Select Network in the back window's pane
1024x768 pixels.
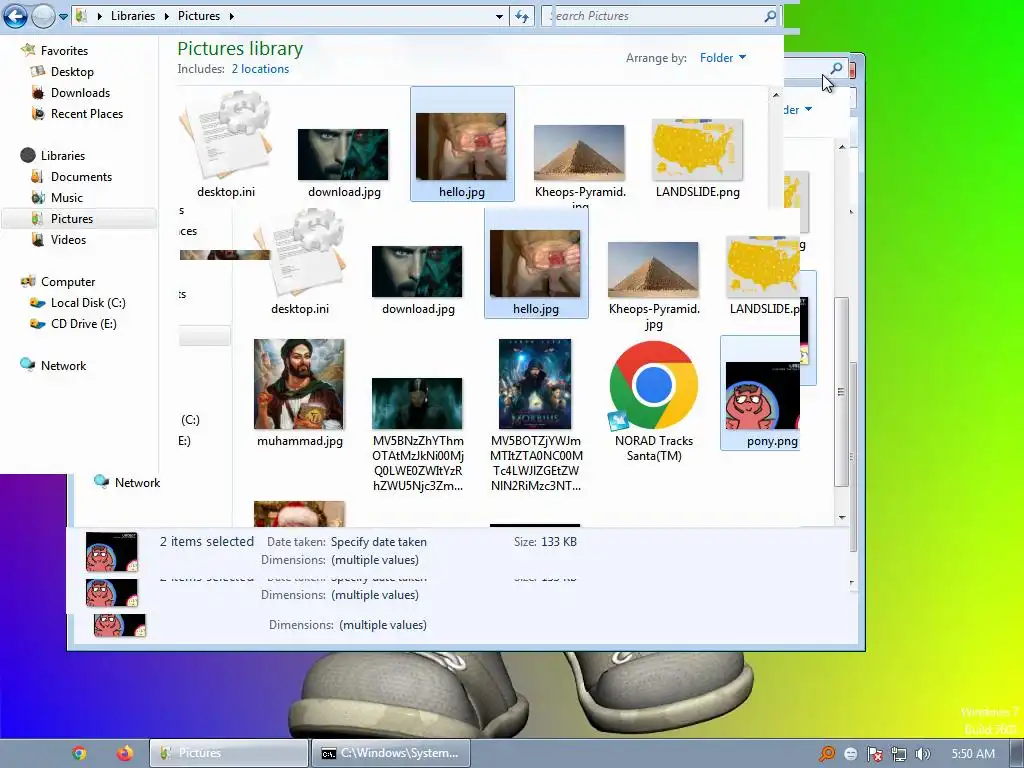[136, 483]
